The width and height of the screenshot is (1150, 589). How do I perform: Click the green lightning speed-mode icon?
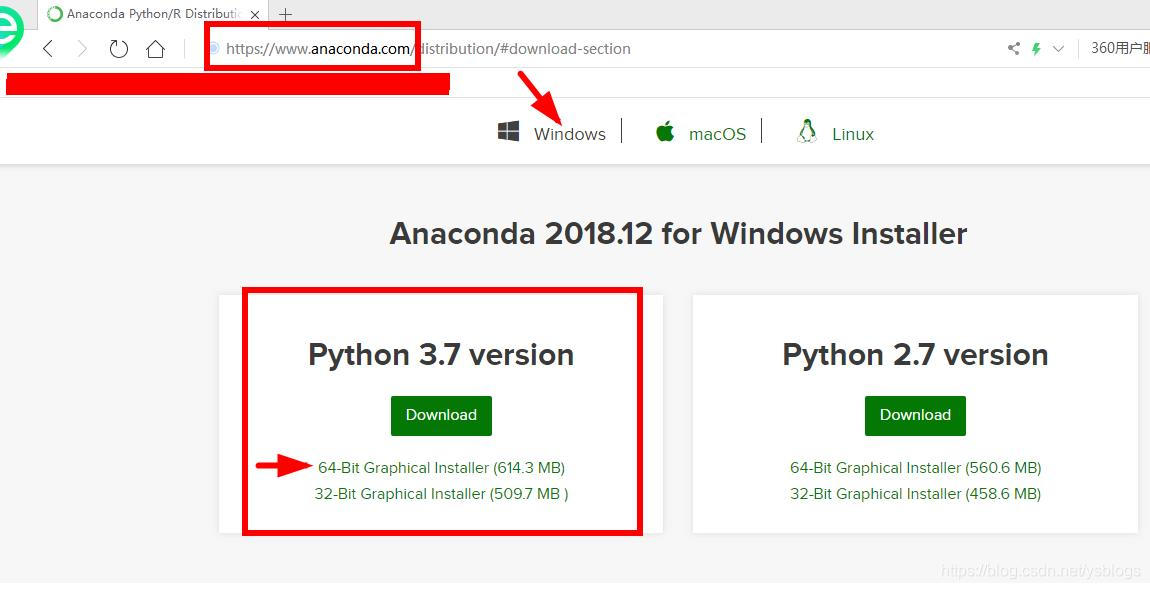click(1036, 49)
